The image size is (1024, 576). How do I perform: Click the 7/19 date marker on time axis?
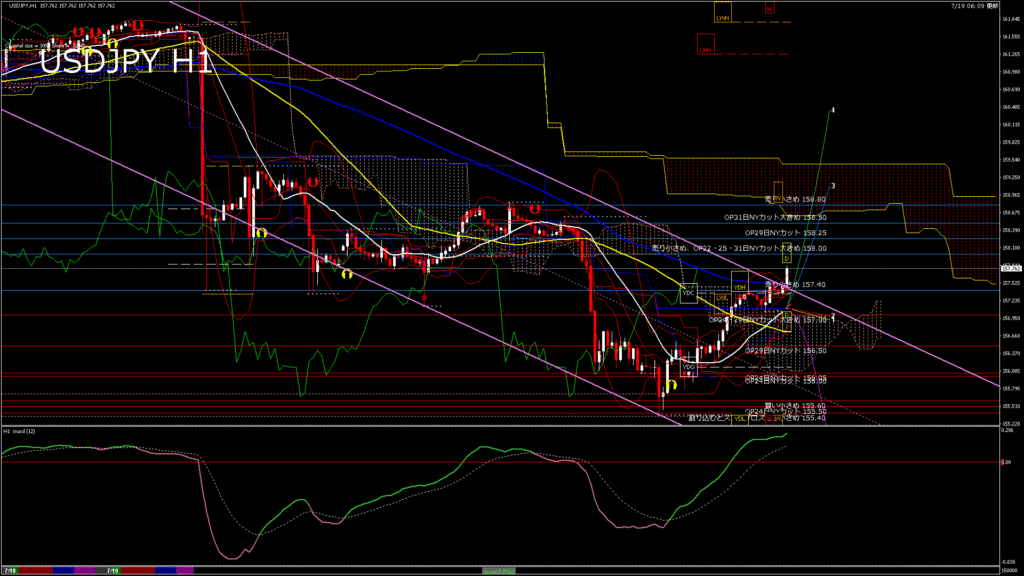[x=112, y=571]
